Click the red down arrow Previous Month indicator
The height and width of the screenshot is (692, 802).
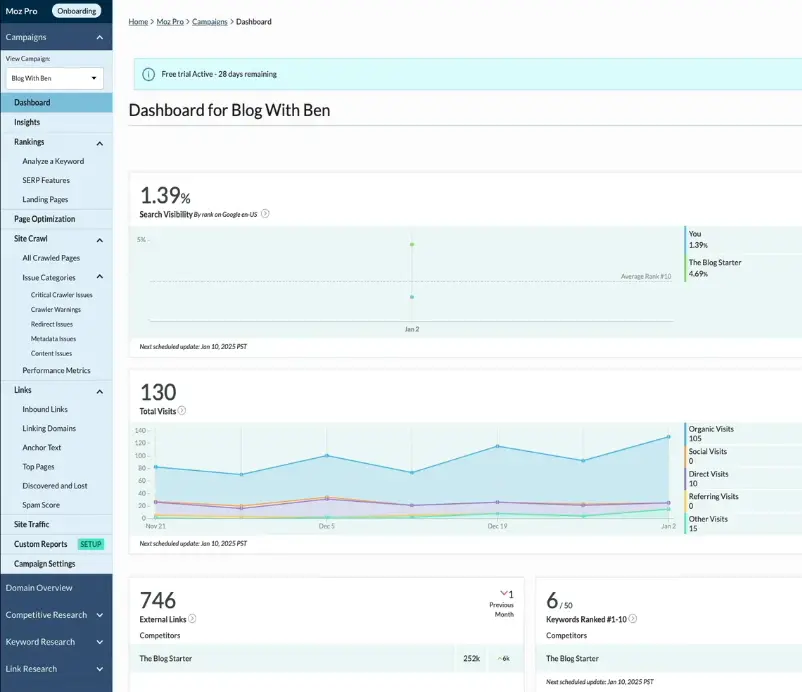click(504, 593)
